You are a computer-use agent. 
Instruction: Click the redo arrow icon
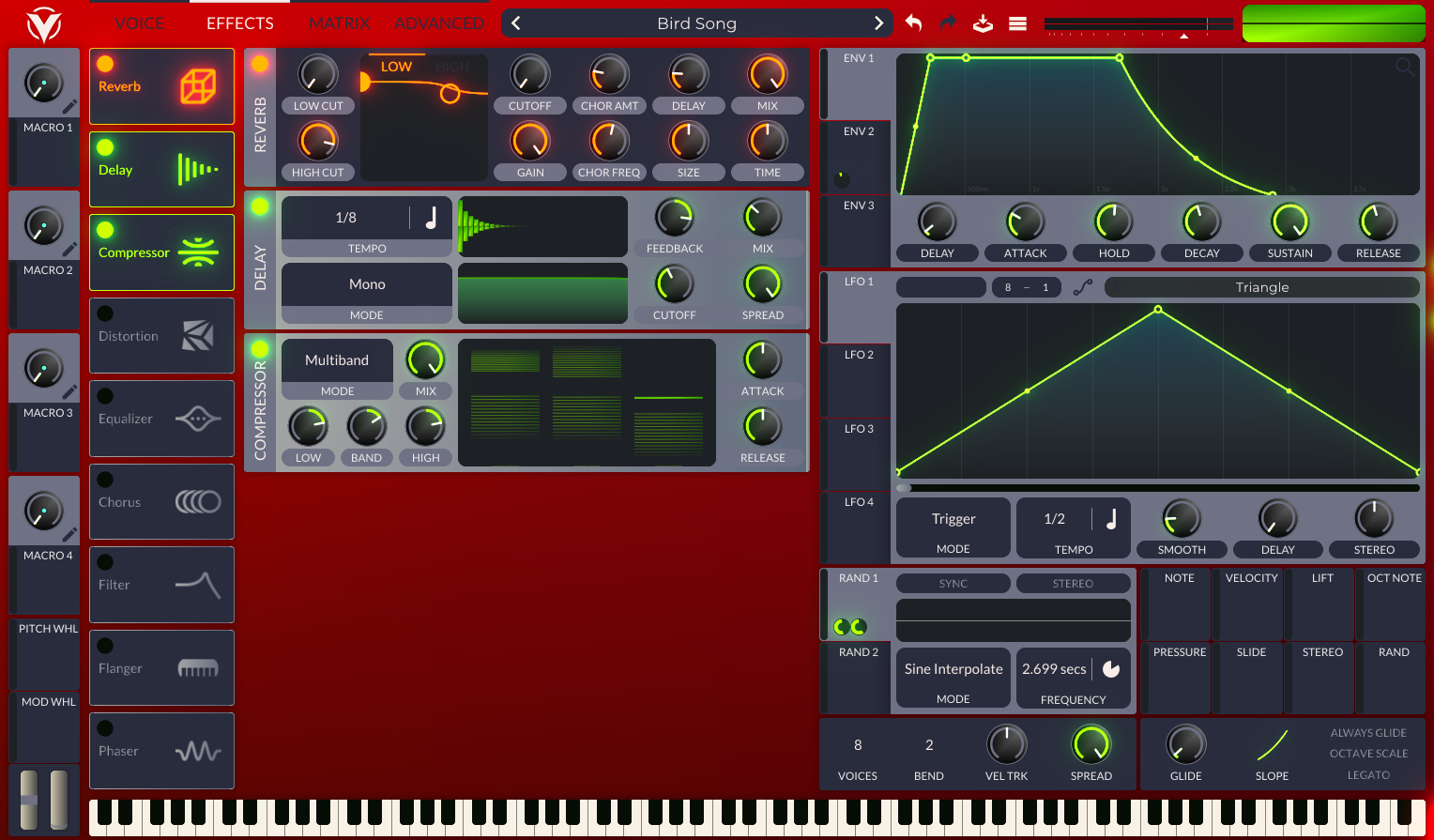[948, 23]
